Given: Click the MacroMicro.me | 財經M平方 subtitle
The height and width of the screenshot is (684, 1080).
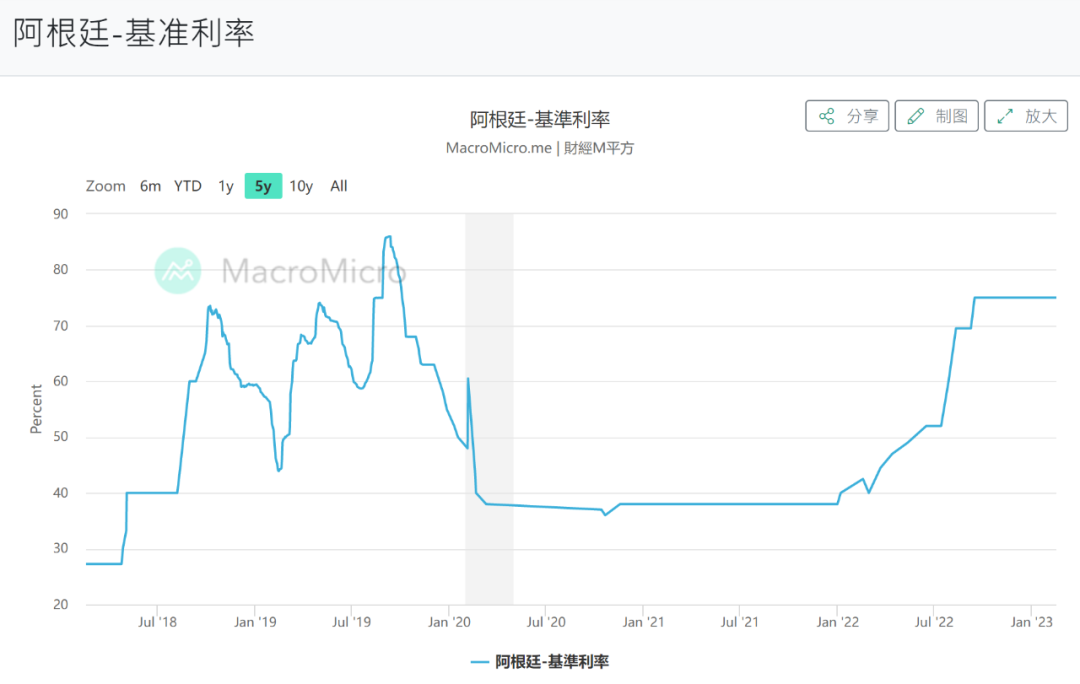Looking at the screenshot, I should click(x=540, y=148).
